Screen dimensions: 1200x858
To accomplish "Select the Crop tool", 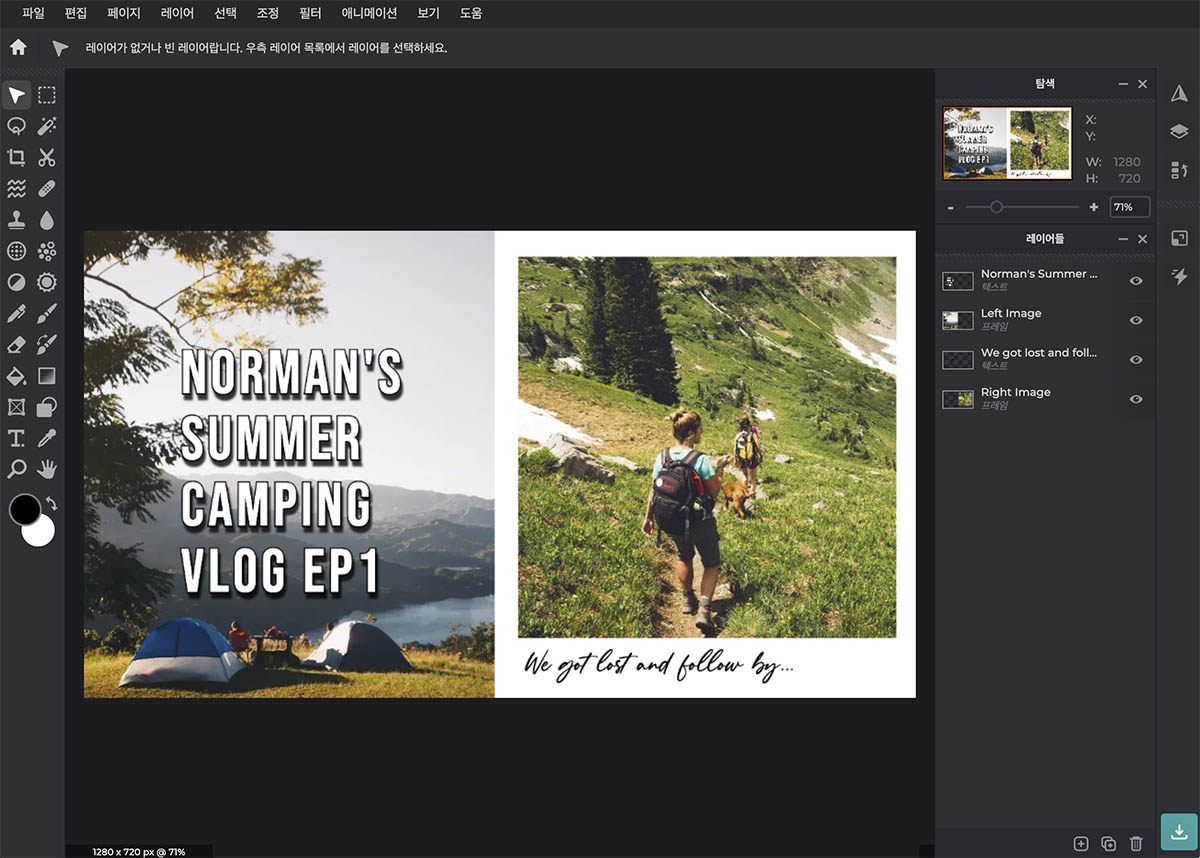I will [16, 157].
